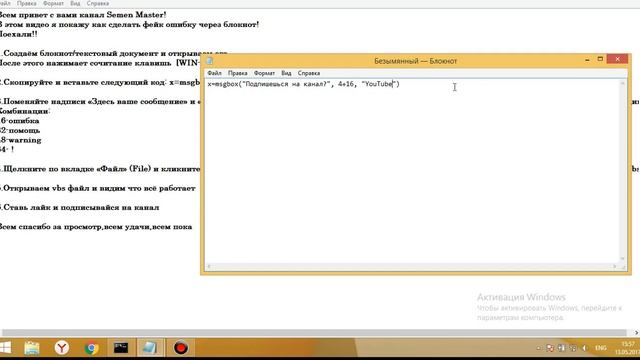Click the Notepad horizontal scrollbar right arrow
This screenshot has height=360, width=640.
click(x=614, y=267)
